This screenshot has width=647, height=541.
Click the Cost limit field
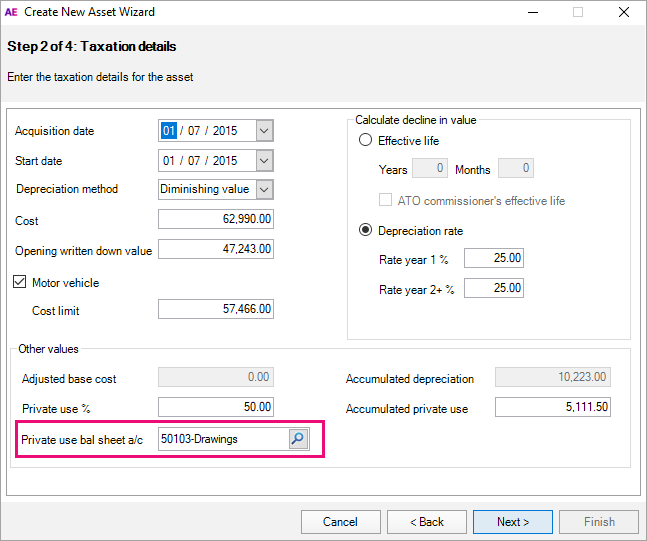[x=216, y=310]
